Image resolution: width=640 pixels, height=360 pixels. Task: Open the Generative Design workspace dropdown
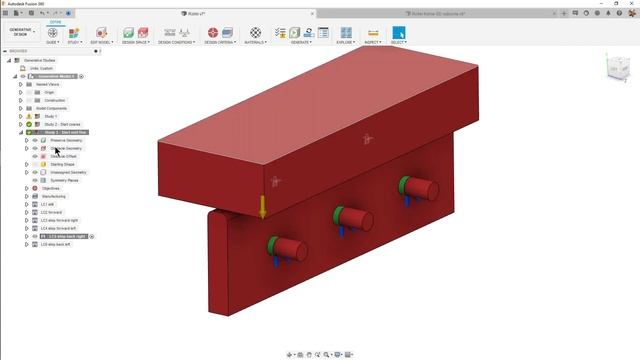(21, 32)
